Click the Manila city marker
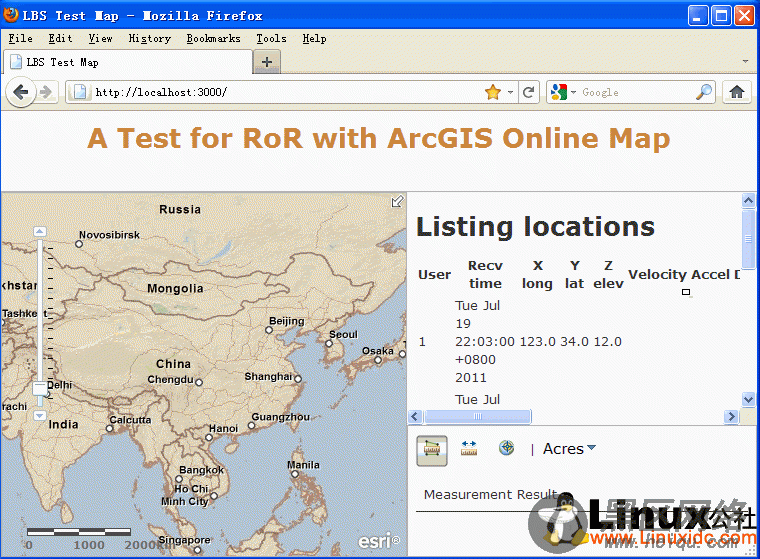Image resolution: width=760 pixels, height=559 pixels. [295, 474]
